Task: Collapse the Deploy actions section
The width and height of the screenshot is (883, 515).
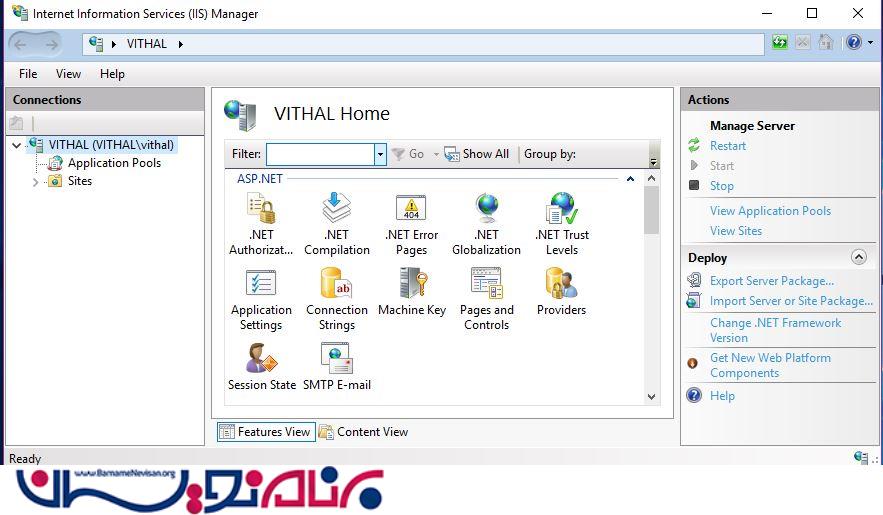Action: pos(858,257)
